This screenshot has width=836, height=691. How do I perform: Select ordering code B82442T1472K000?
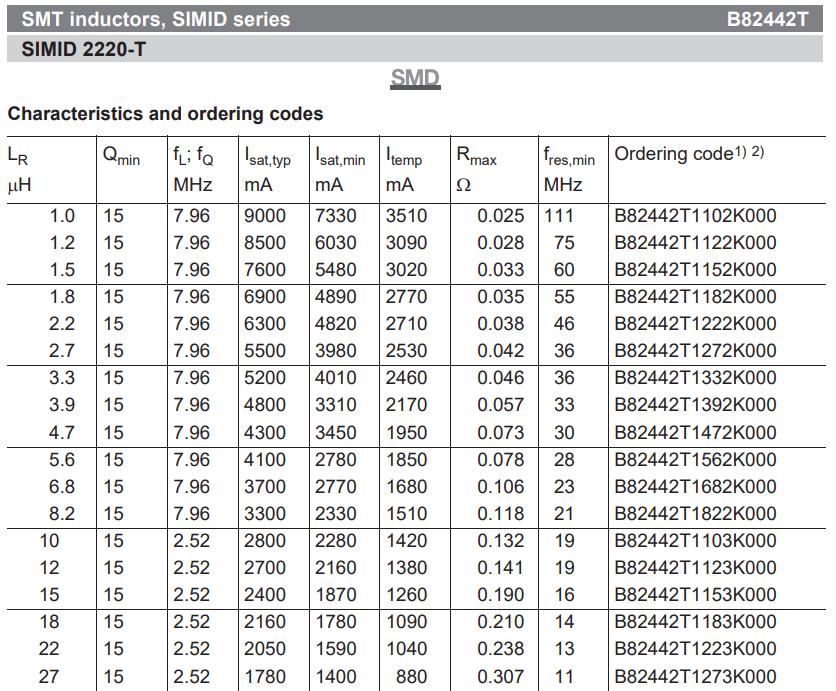point(695,432)
